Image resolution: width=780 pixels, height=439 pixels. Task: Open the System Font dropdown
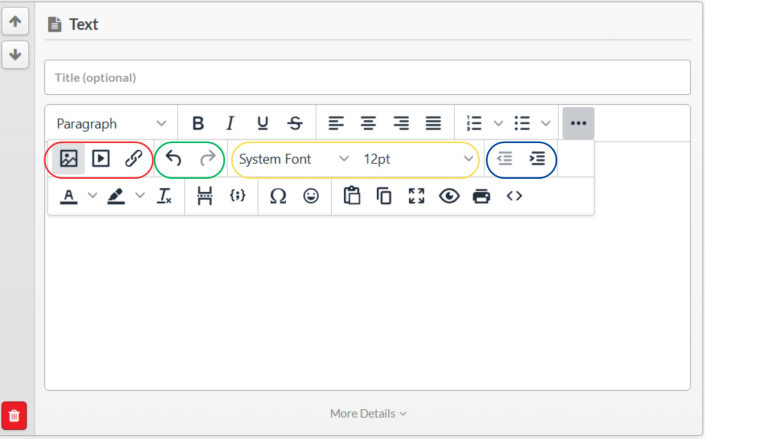[293, 159]
